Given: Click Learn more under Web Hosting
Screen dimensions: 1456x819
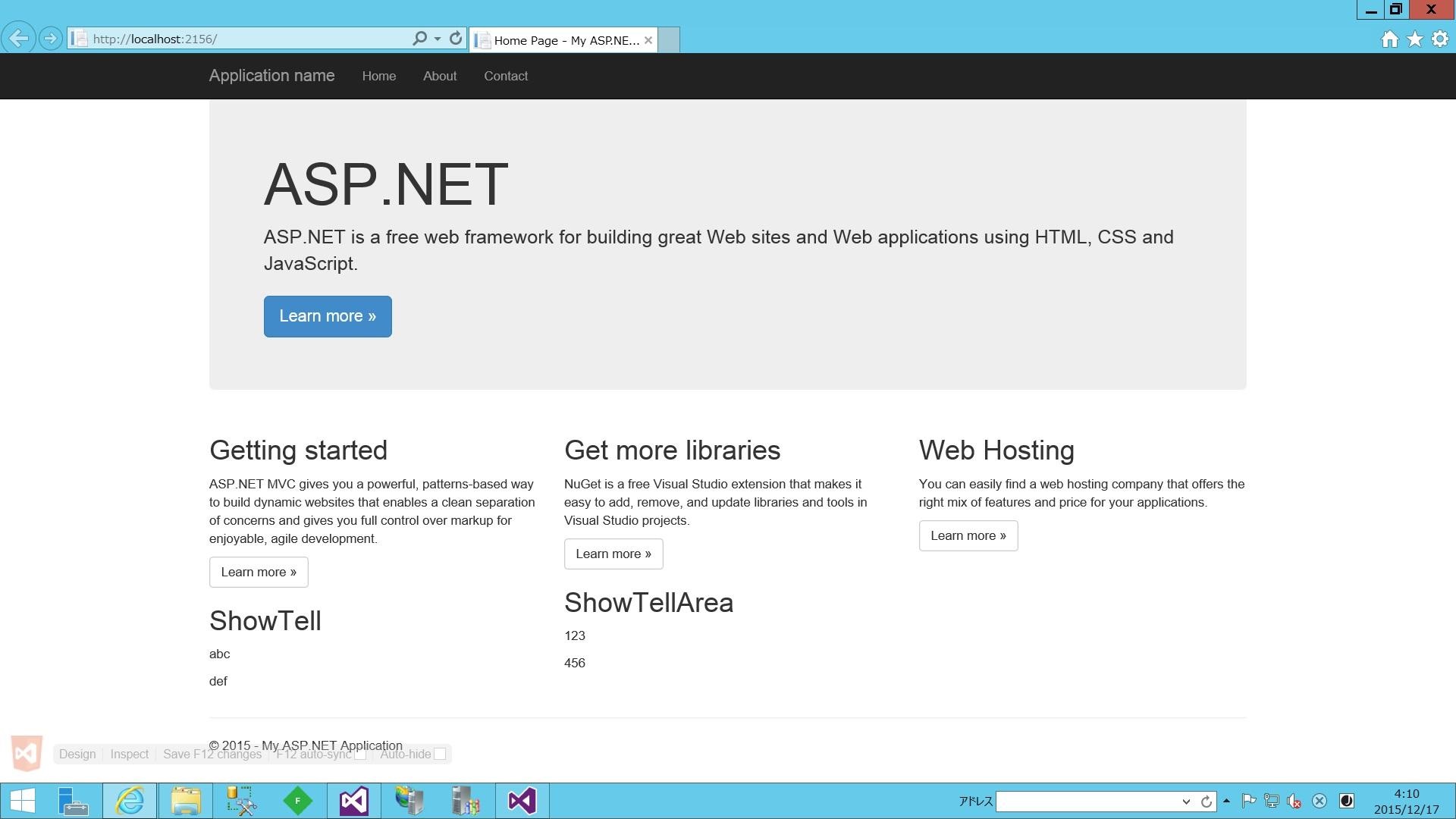Looking at the screenshot, I should [968, 535].
